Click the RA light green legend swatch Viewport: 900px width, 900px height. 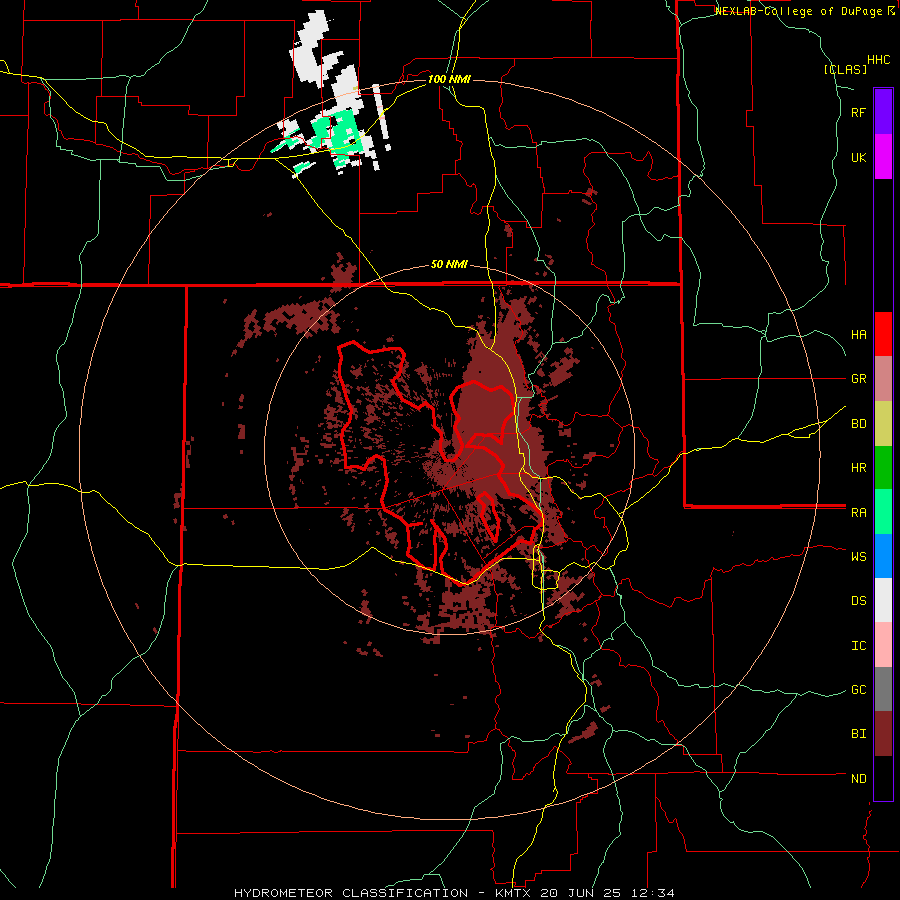[x=883, y=512]
